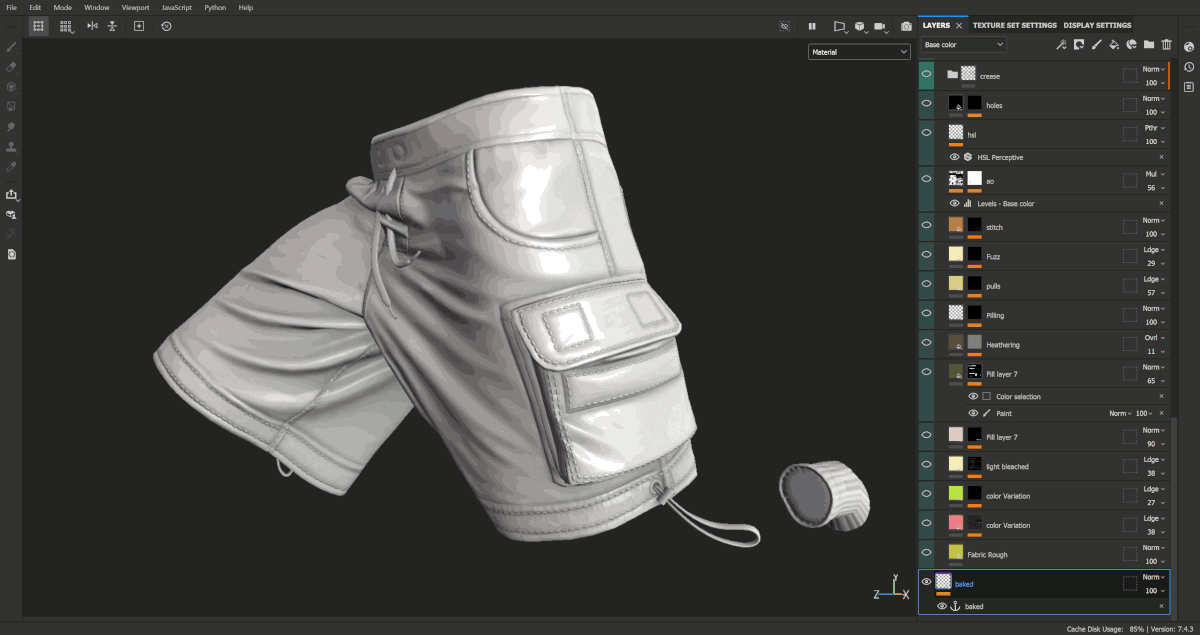Viewport: 1200px width, 635px height.
Task: Click the Fabric Rough layer color swatch
Action: [x=955, y=553]
